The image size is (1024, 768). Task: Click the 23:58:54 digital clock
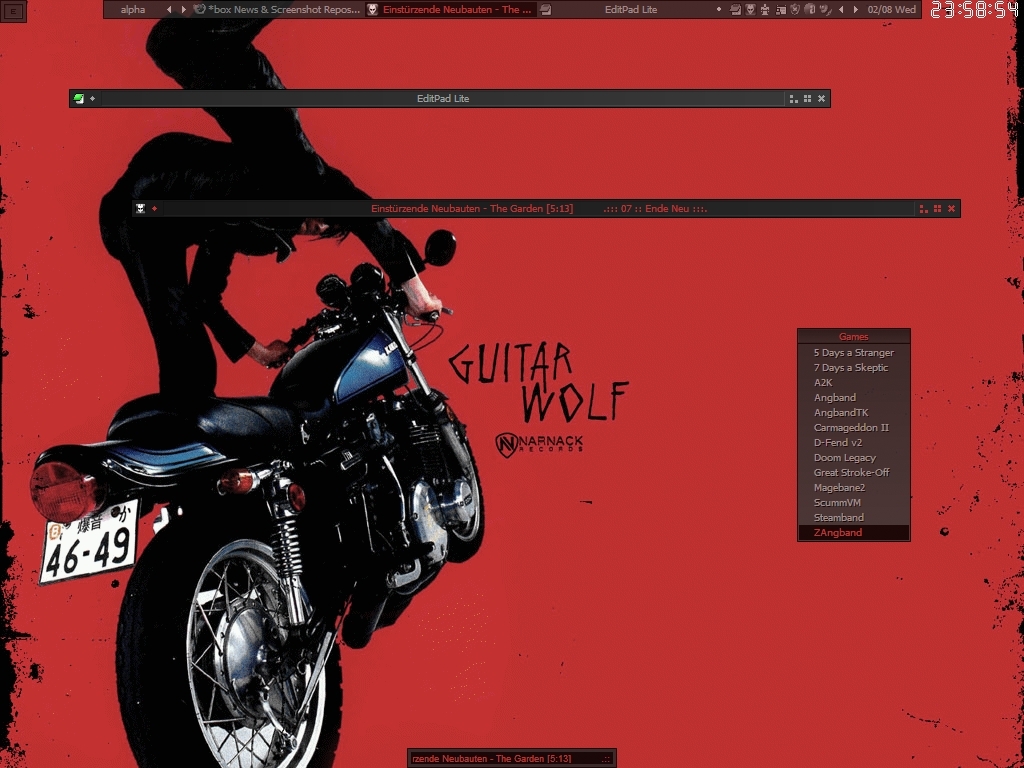pyautogui.click(x=974, y=10)
